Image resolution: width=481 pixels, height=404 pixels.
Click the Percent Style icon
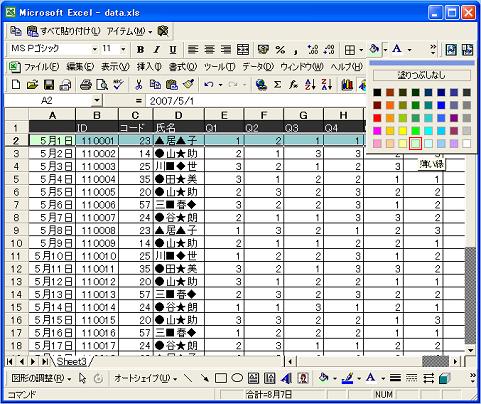(x=280, y=50)
